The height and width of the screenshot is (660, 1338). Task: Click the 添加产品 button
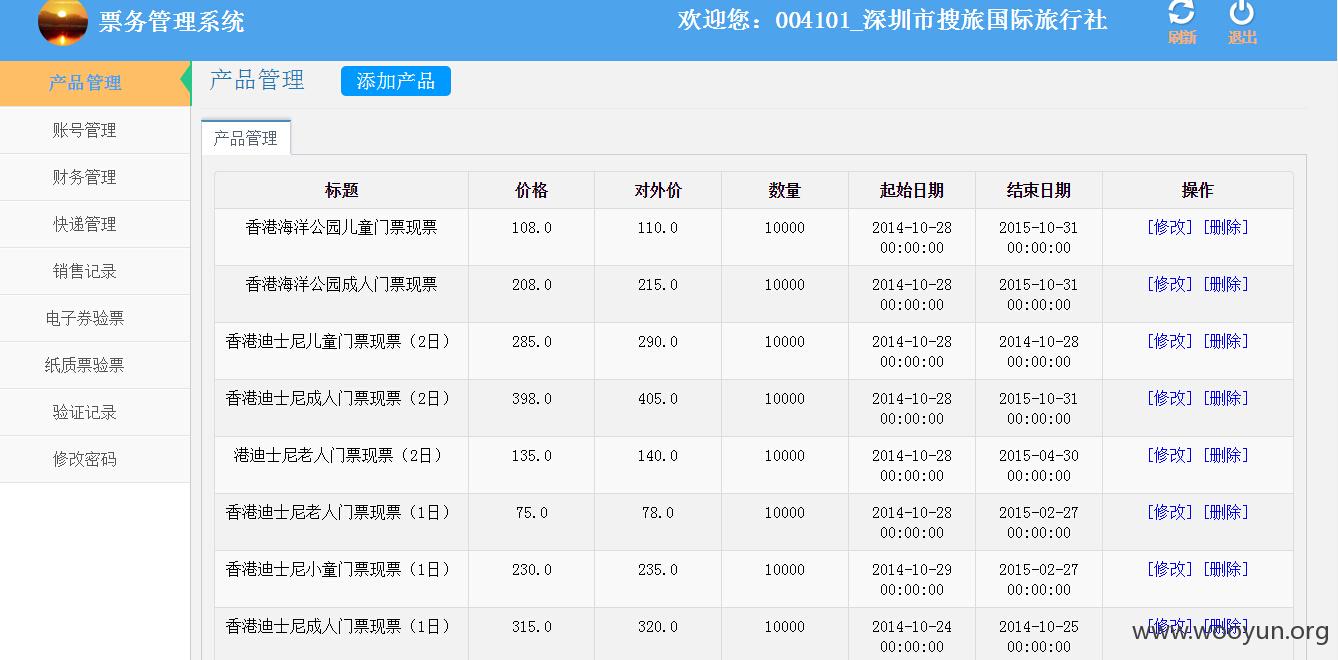(396, 81)
